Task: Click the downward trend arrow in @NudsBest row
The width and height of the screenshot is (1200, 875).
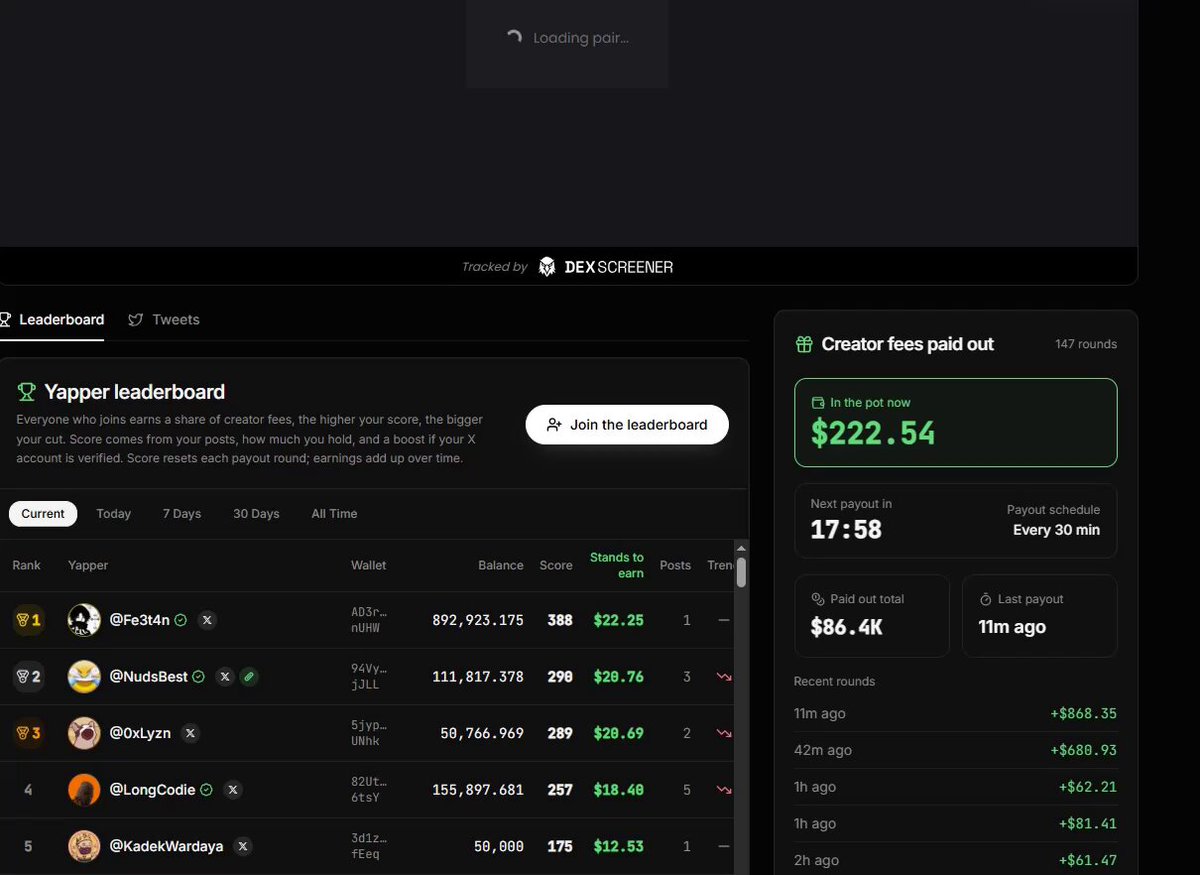Action: 724,677
